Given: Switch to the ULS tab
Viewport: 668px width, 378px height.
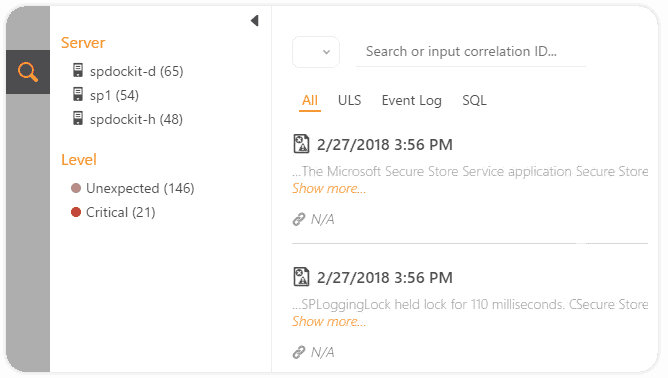Looking at the screenshot, I should [x=349, y=101].
